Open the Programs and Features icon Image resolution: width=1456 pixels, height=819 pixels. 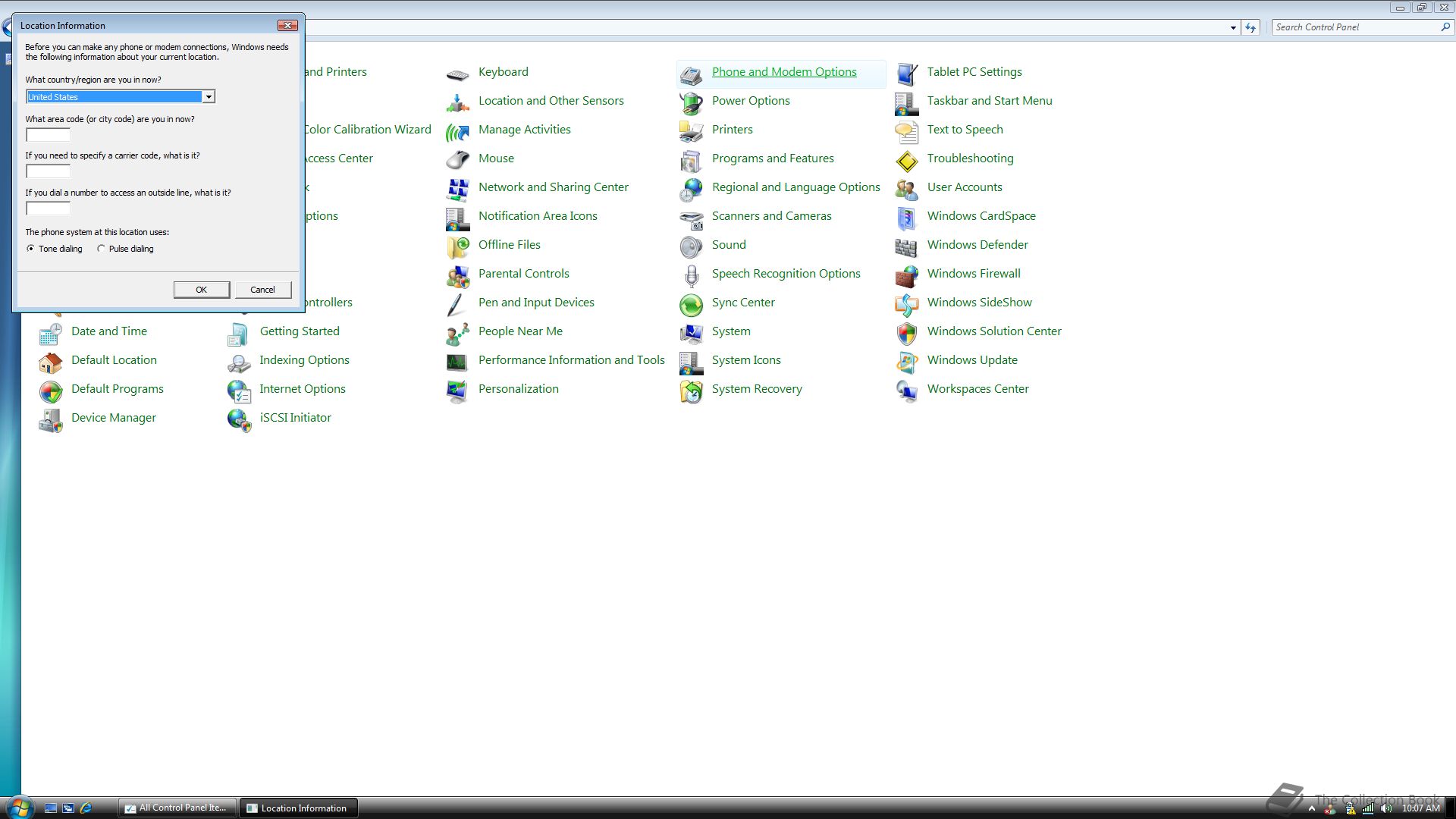pyautogui.click(x=691, y=160)
